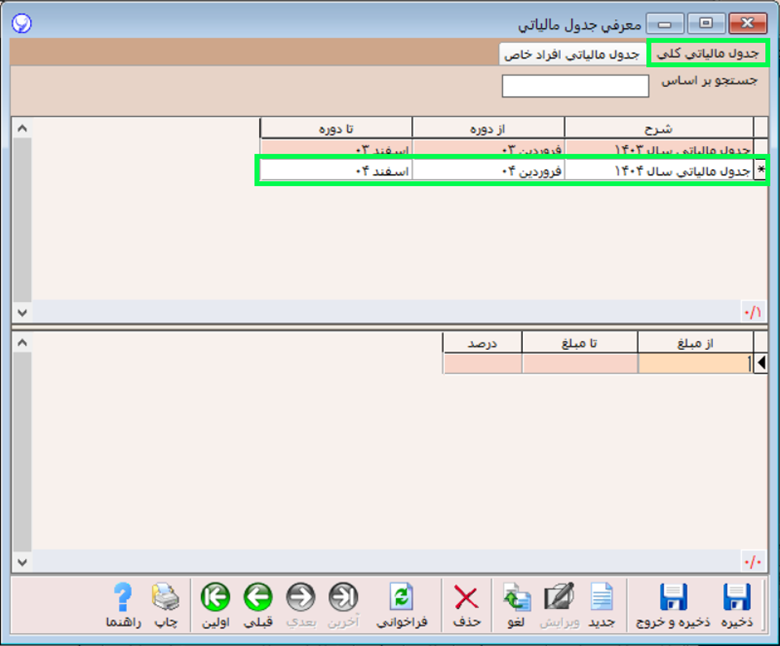
Task: Delete record with the red حذف icon
Action: (x=466, y=606)
